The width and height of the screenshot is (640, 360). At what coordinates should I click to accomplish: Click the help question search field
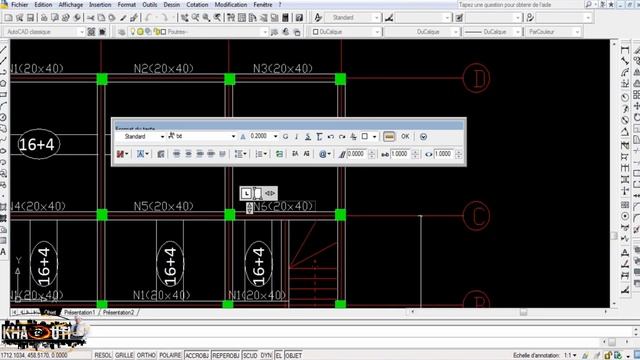click(520, 4)
